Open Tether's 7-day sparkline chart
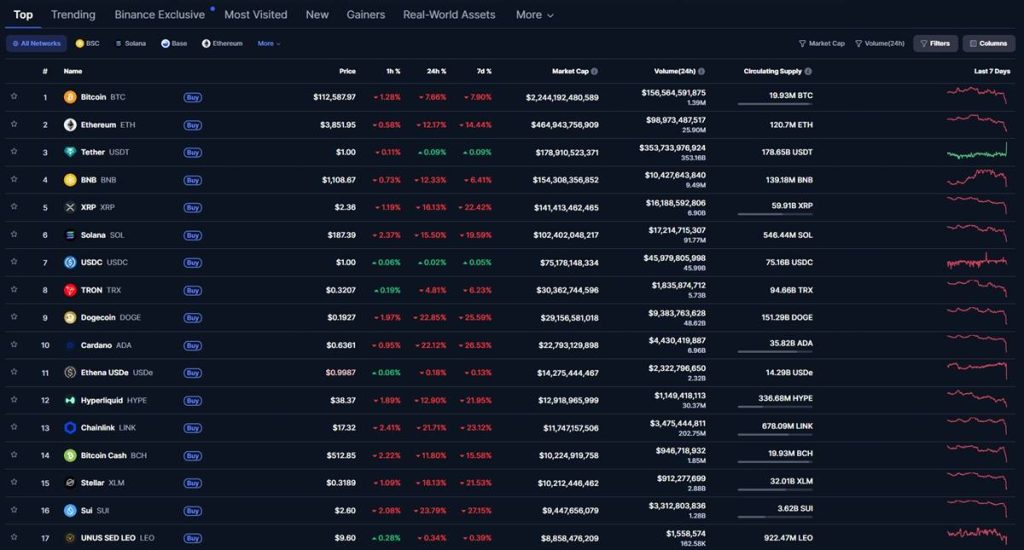 977,152
